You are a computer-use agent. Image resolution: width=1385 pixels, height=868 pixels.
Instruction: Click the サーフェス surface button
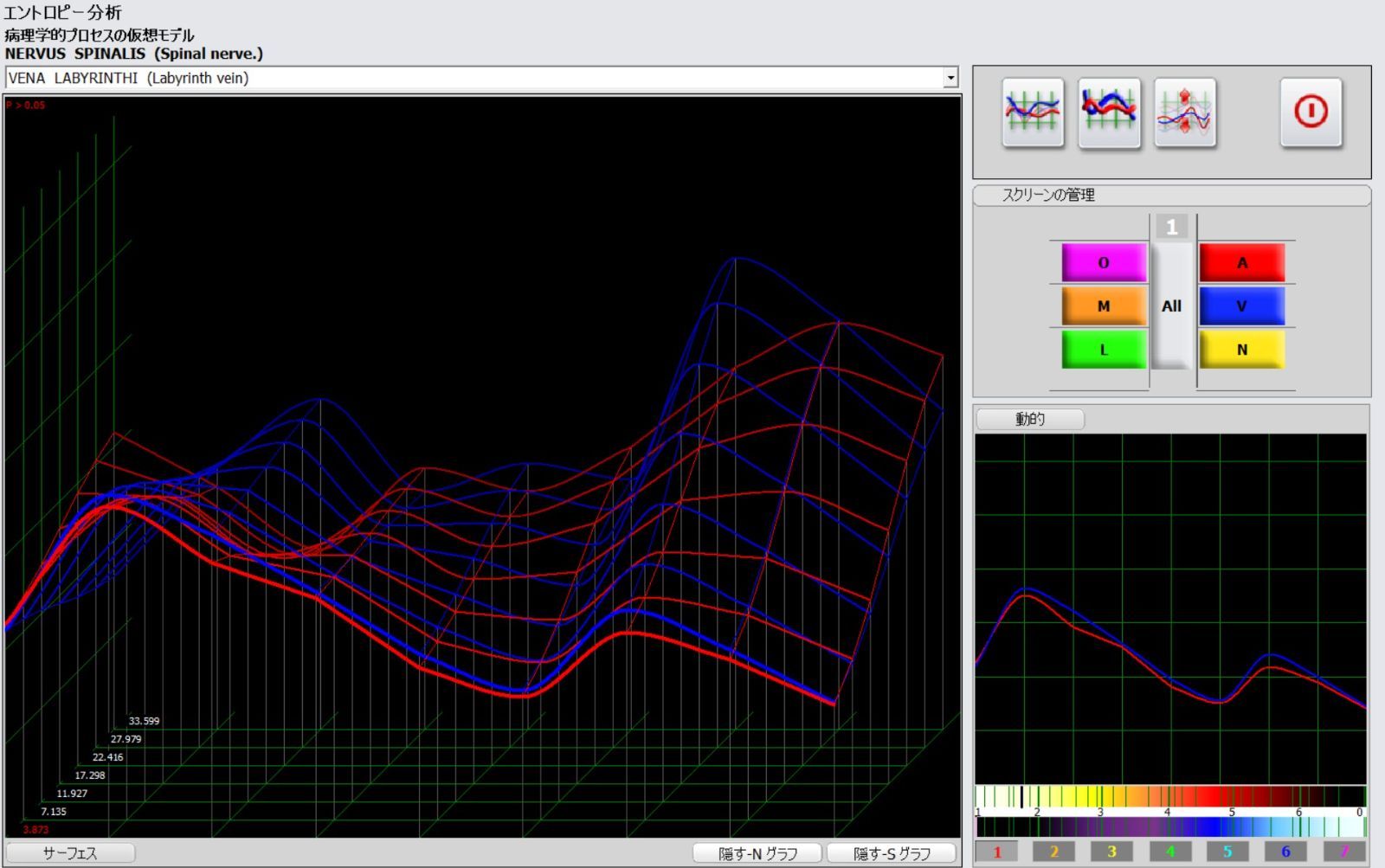pos(70,853)
